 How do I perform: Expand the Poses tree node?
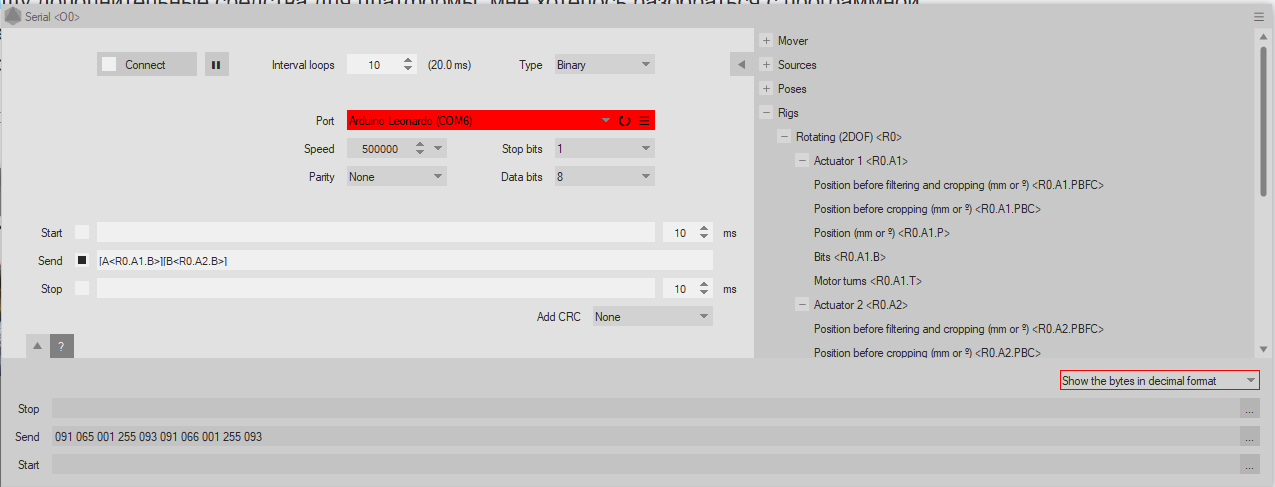[766, 89]
